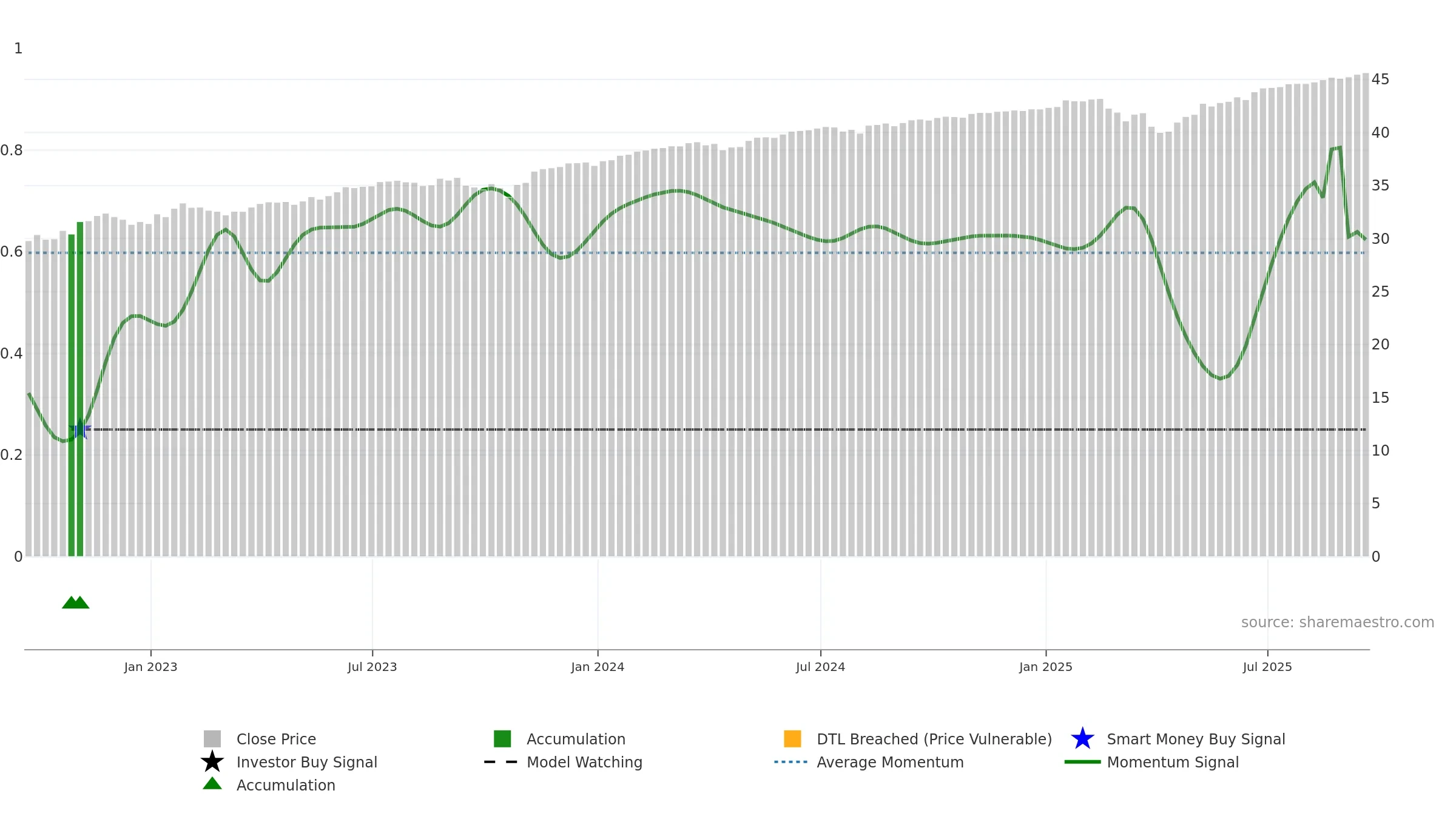Click the green Momentum Signal legend line
Image resolution: width=1456 pixels, height=819 pixels.
pos(1082,761)
